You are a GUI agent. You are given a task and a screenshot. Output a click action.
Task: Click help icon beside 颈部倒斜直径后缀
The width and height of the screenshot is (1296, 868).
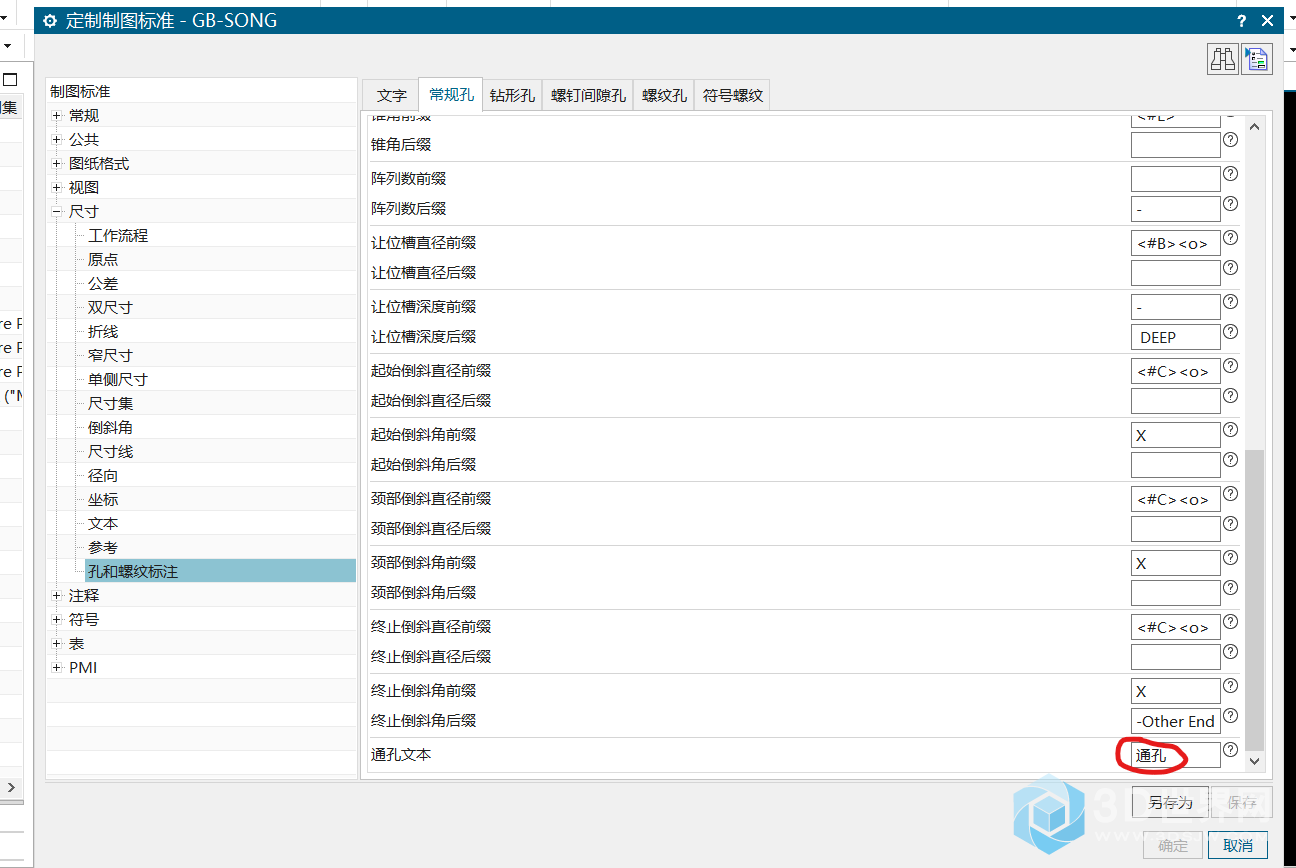pos(1230,524)
